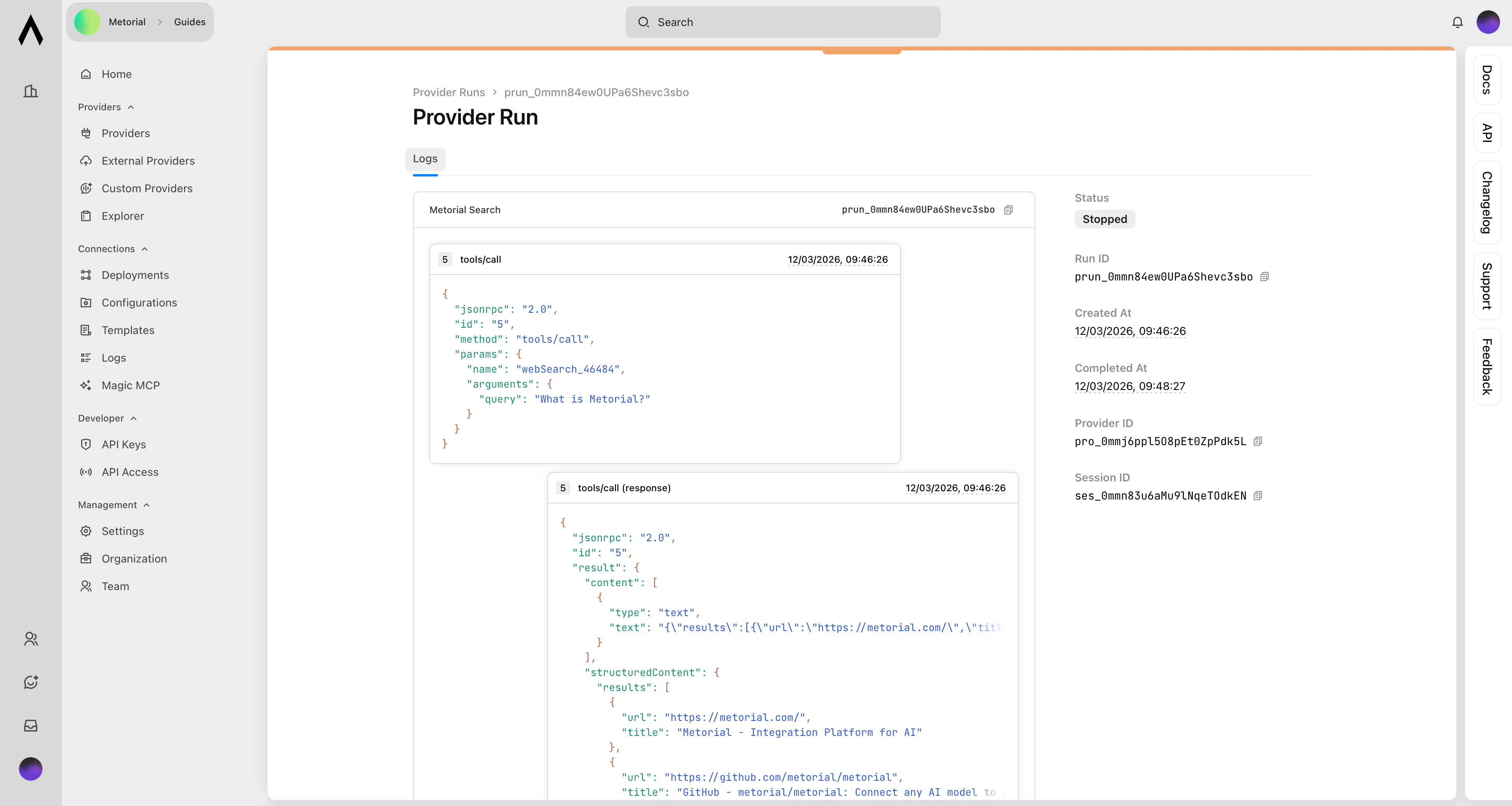
Task: Open API Keys in sidebar
Action: 123,444
